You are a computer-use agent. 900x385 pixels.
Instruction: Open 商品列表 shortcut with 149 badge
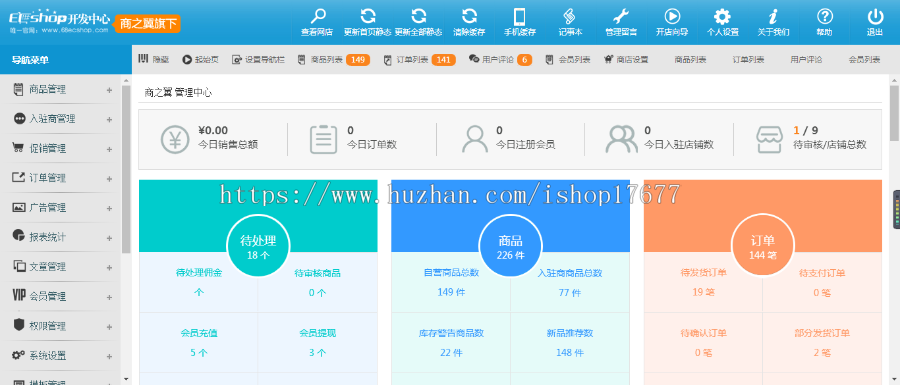coord(334,60)
